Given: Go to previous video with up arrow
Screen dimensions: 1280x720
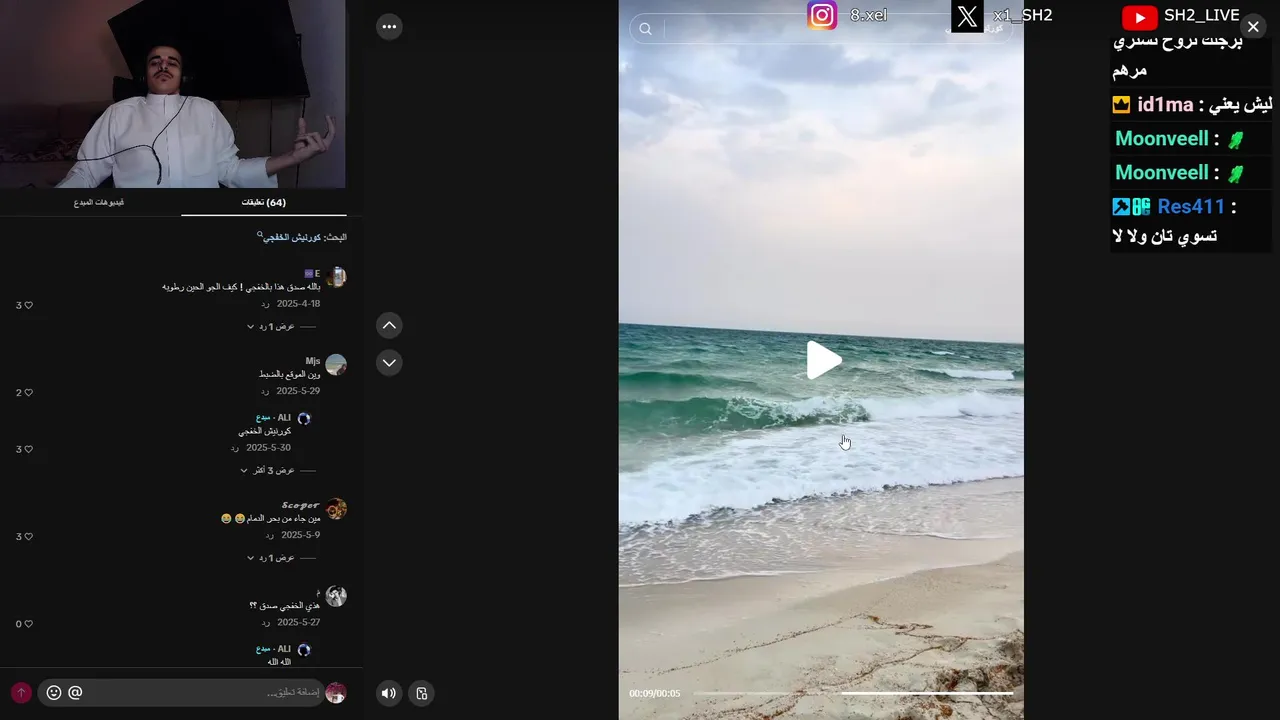Looking at the screenshot, I should 389,325.
